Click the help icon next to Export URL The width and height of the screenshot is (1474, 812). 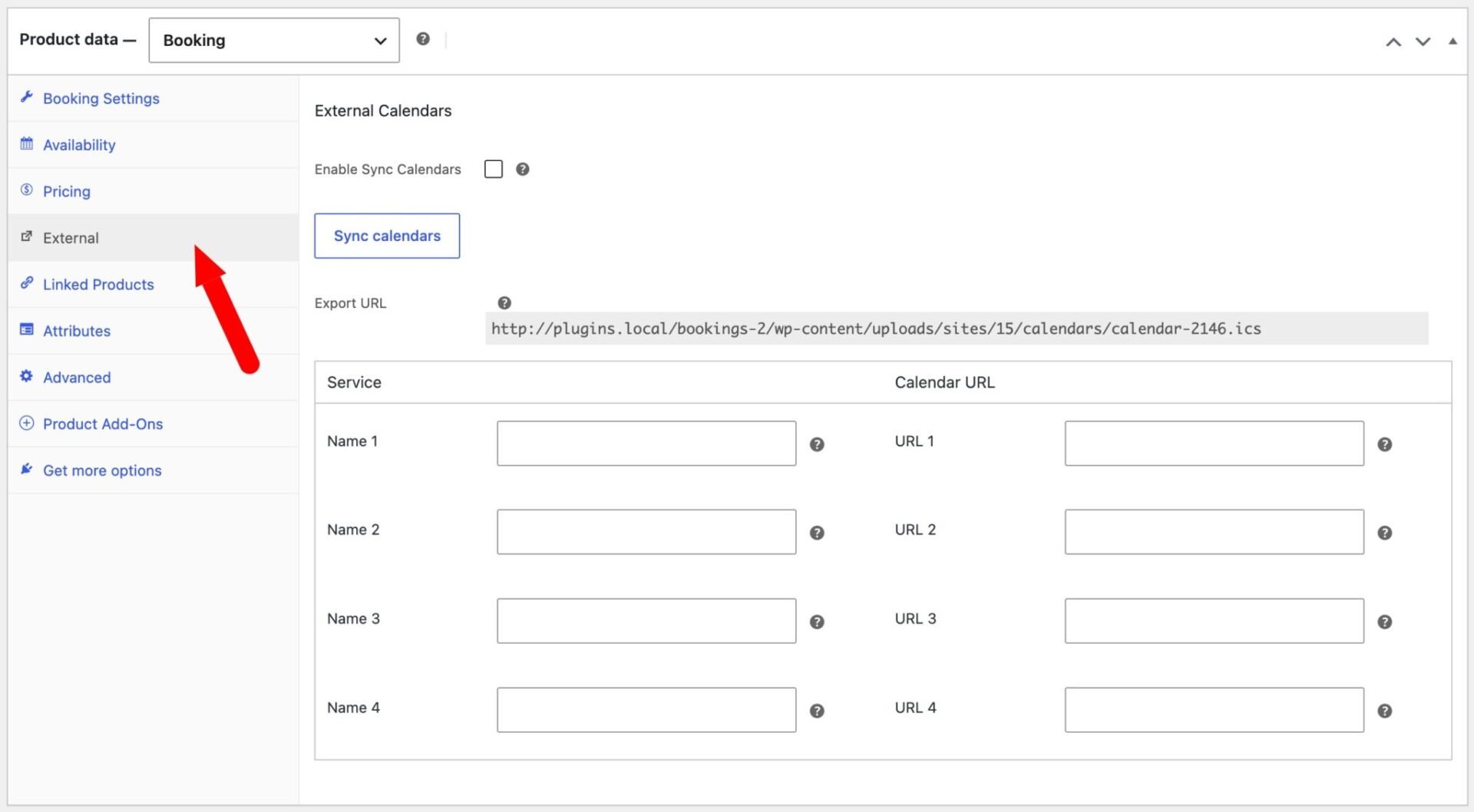(x=505, y=303)
